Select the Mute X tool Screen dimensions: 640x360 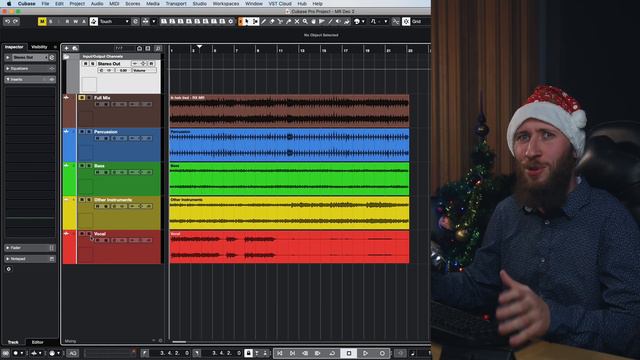pos(297,21)
